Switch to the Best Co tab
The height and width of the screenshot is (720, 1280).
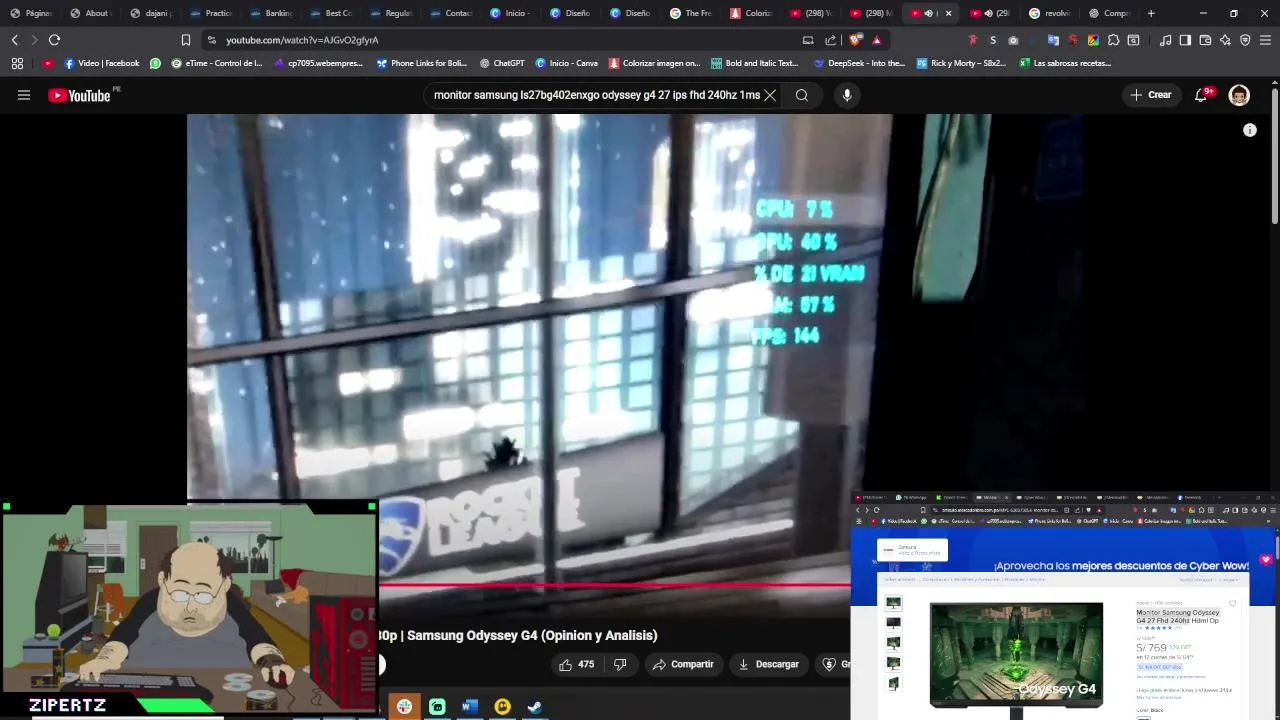(x=330, y=13)
